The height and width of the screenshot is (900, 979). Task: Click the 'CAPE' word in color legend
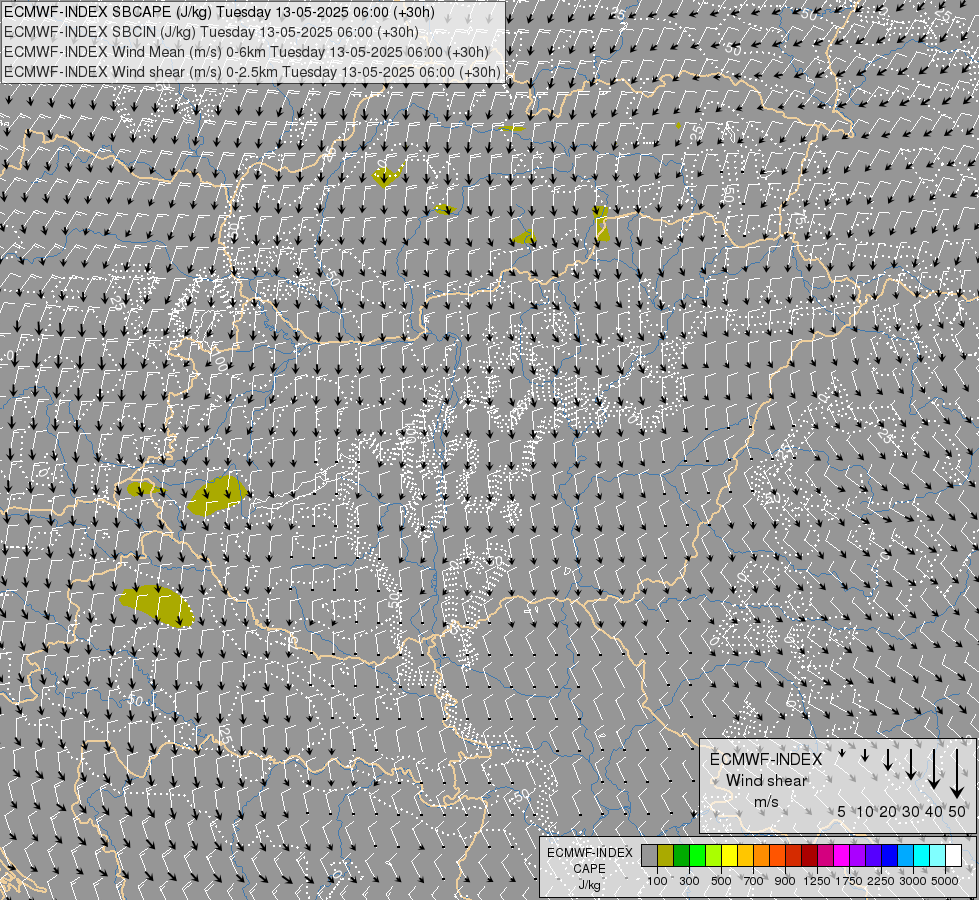click(x=589, y=869)
